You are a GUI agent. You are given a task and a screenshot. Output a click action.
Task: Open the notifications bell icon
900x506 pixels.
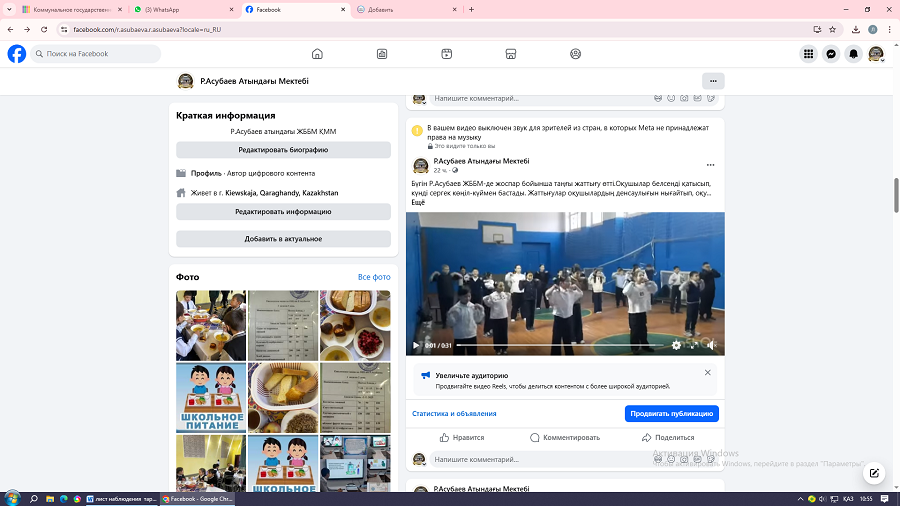pyautogui.click(x=853, y=54)
